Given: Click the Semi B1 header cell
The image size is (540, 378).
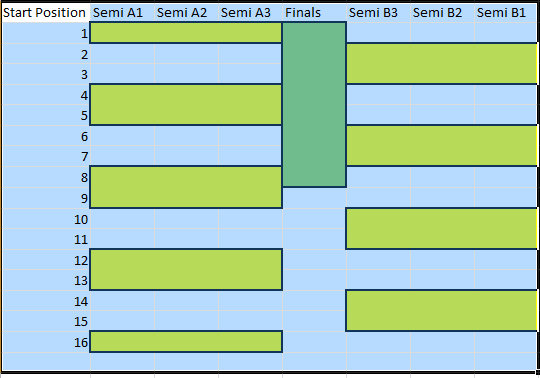Looking at the screenshot, I should click(506, 13).
